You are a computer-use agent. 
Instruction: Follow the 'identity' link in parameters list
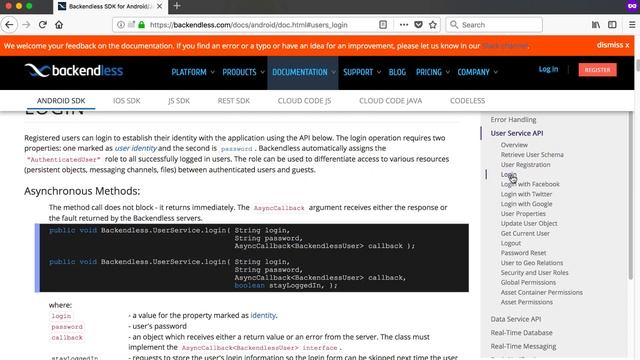pos(263,316)
